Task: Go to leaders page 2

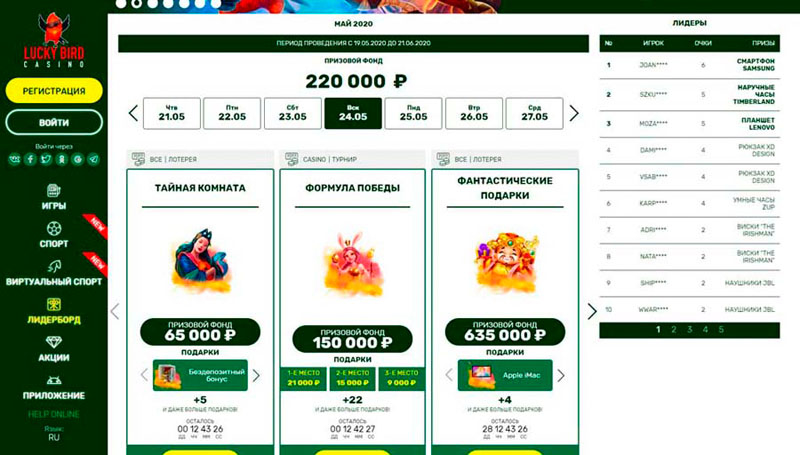Action: click(x=673, y=330)
